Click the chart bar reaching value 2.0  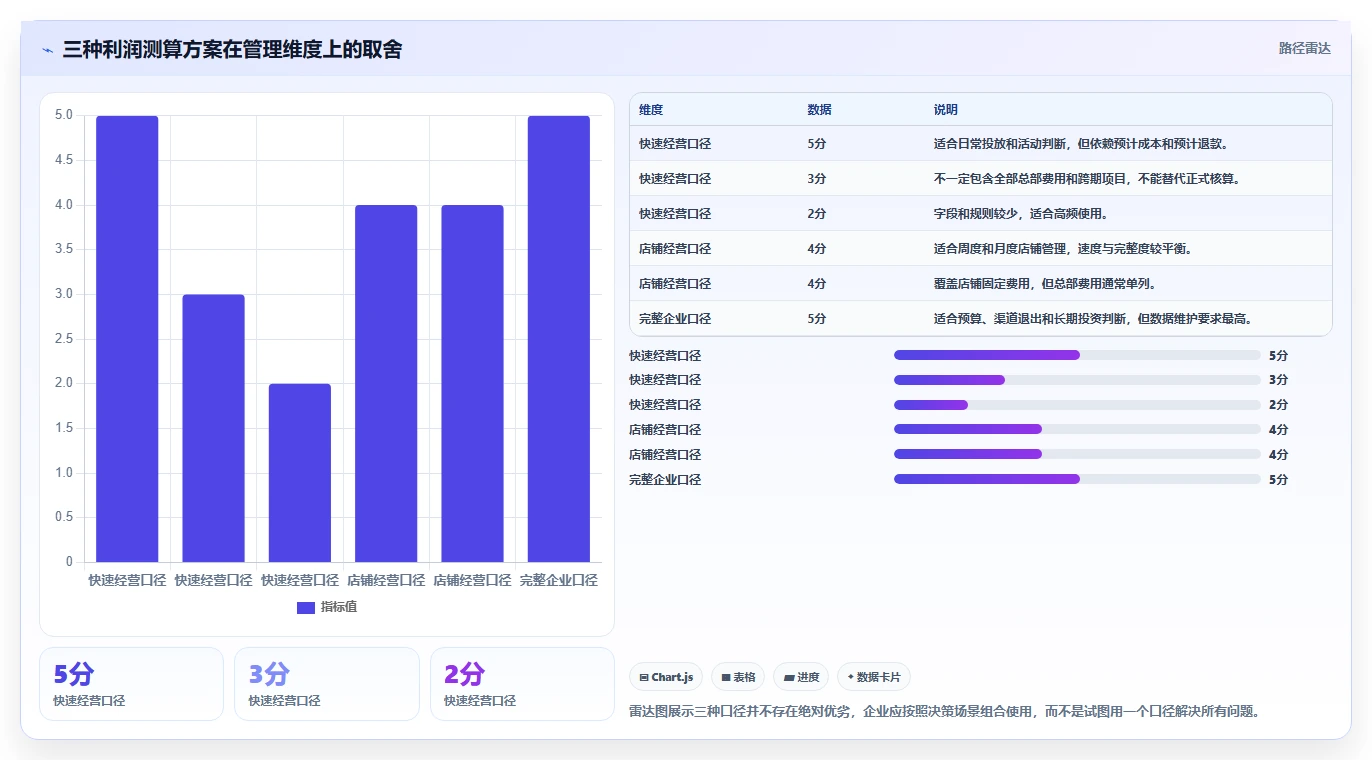pos(300,473)
